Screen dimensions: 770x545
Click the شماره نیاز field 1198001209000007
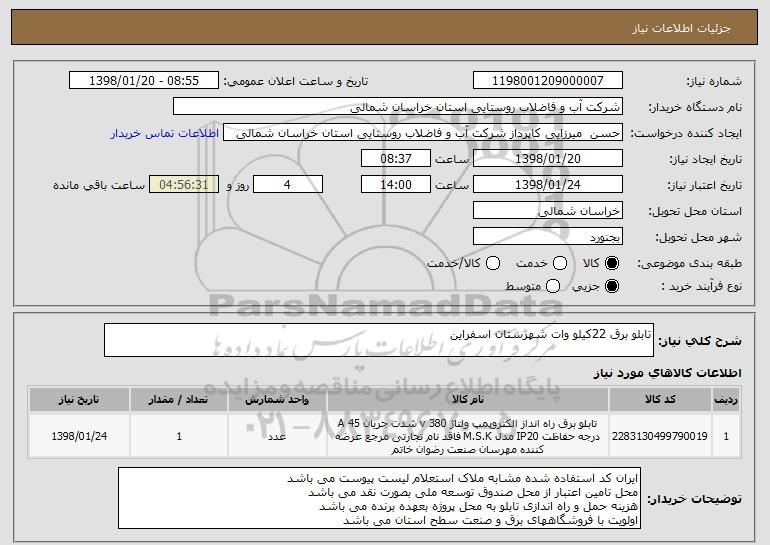[548, 81]
